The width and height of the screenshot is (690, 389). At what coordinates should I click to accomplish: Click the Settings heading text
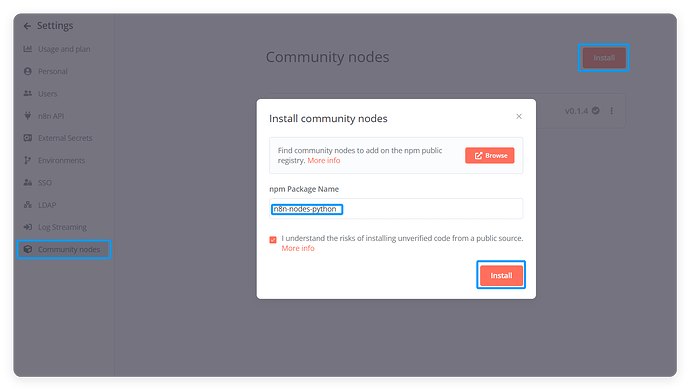coord(55,26)
